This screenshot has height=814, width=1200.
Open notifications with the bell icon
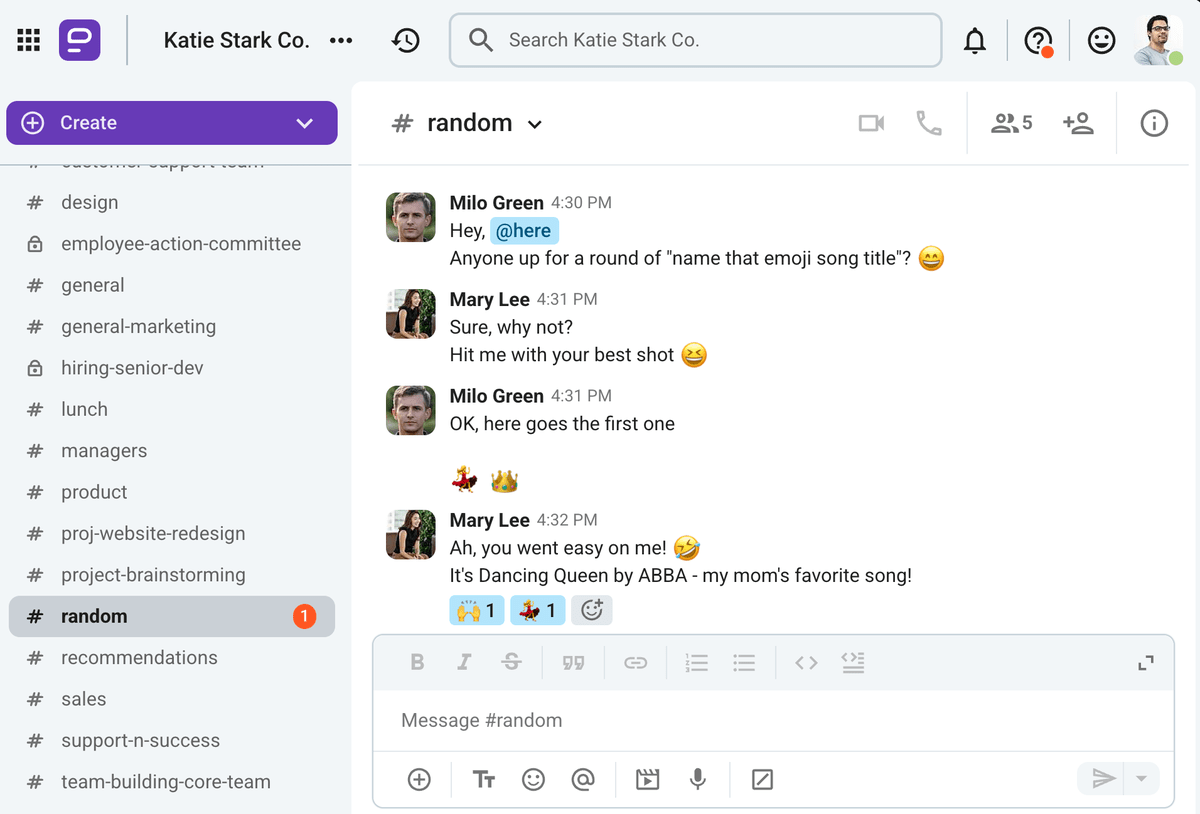pos(975,40)
